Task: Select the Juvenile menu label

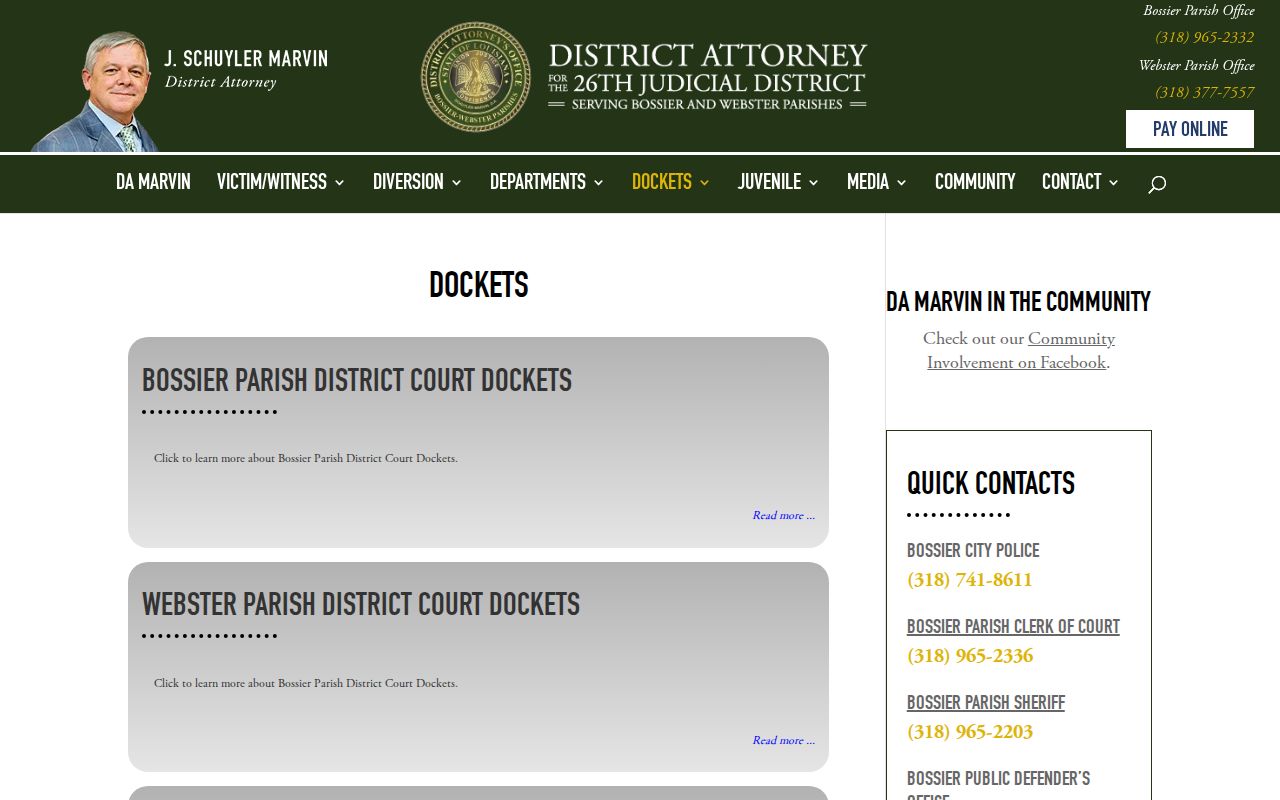Action: [769, 182]
